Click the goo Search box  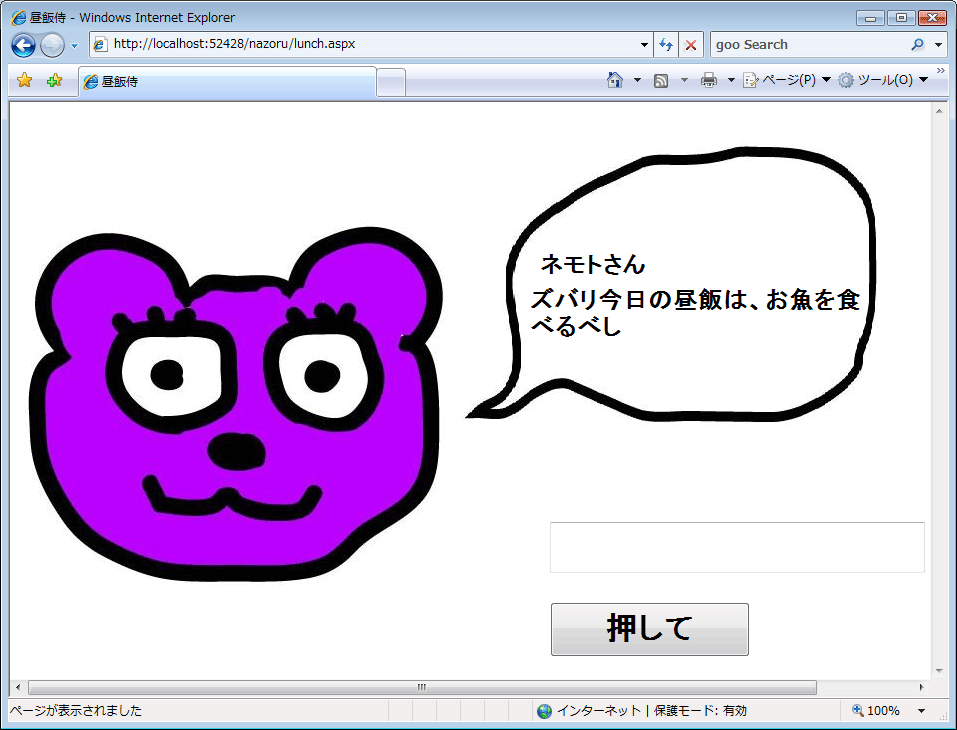(809, 45)
